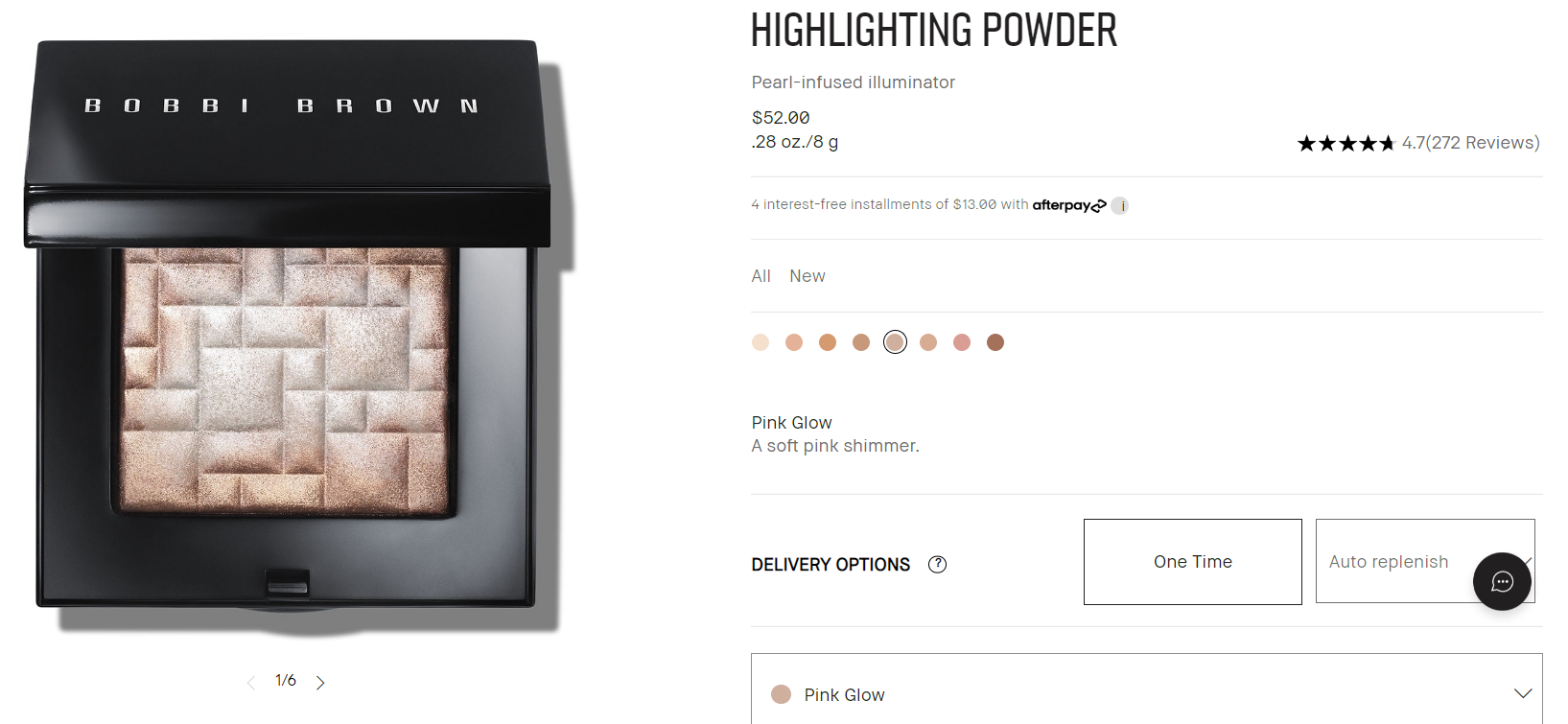1568x724 pixels.
Task: Pick the orange-bronze shade swatch
Action: pos(828,342)
